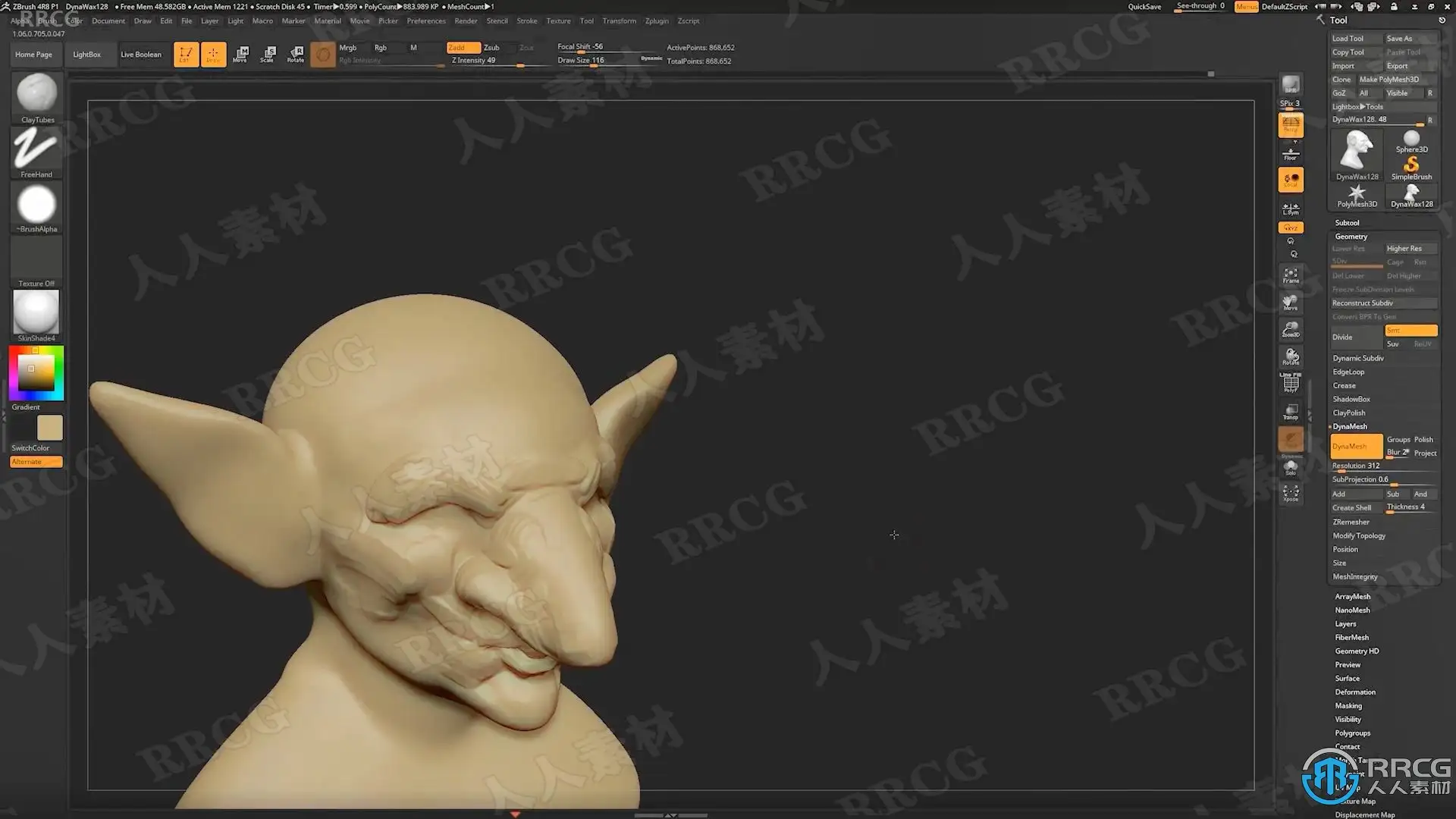This screenshot has height=819, width=1456.
Task: Click the Scale transform tool icon
Action: point(268,54)
